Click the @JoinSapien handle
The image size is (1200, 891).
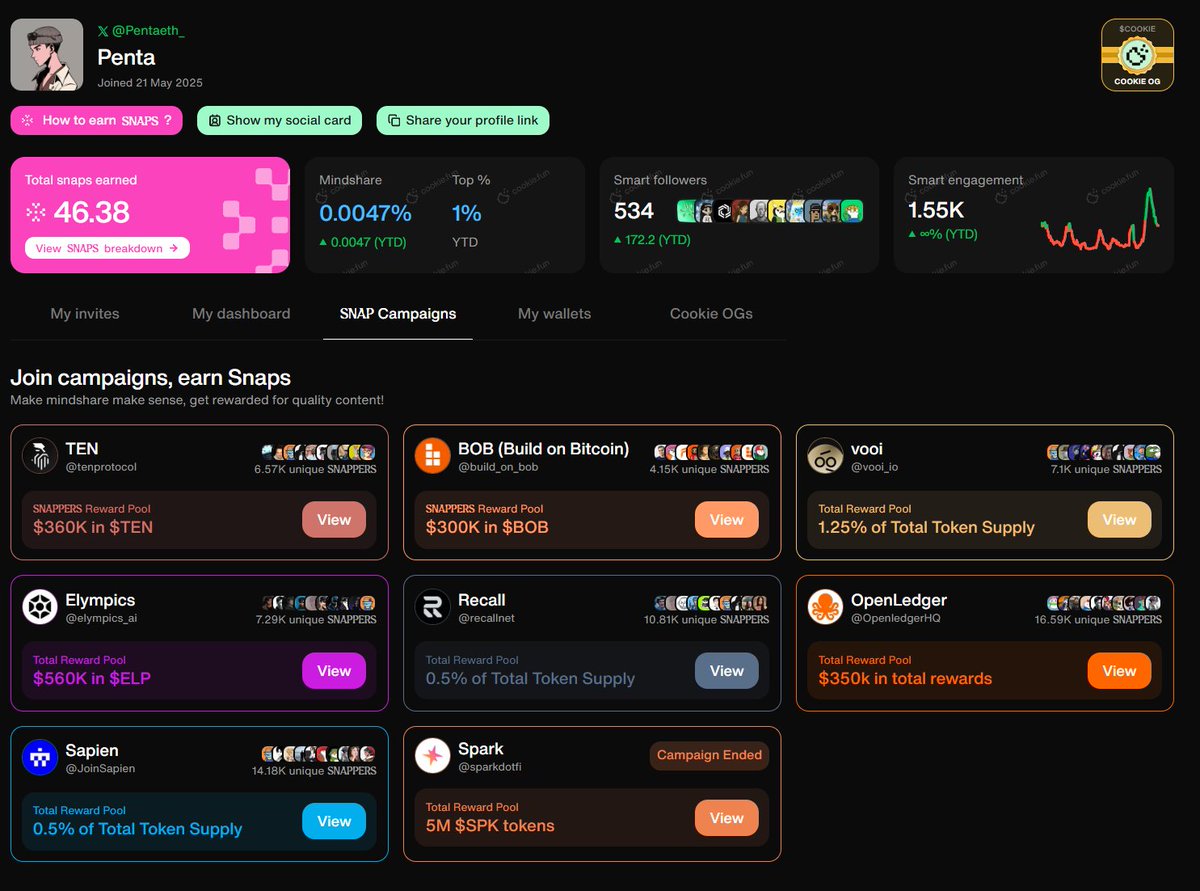tap(100, 768)
